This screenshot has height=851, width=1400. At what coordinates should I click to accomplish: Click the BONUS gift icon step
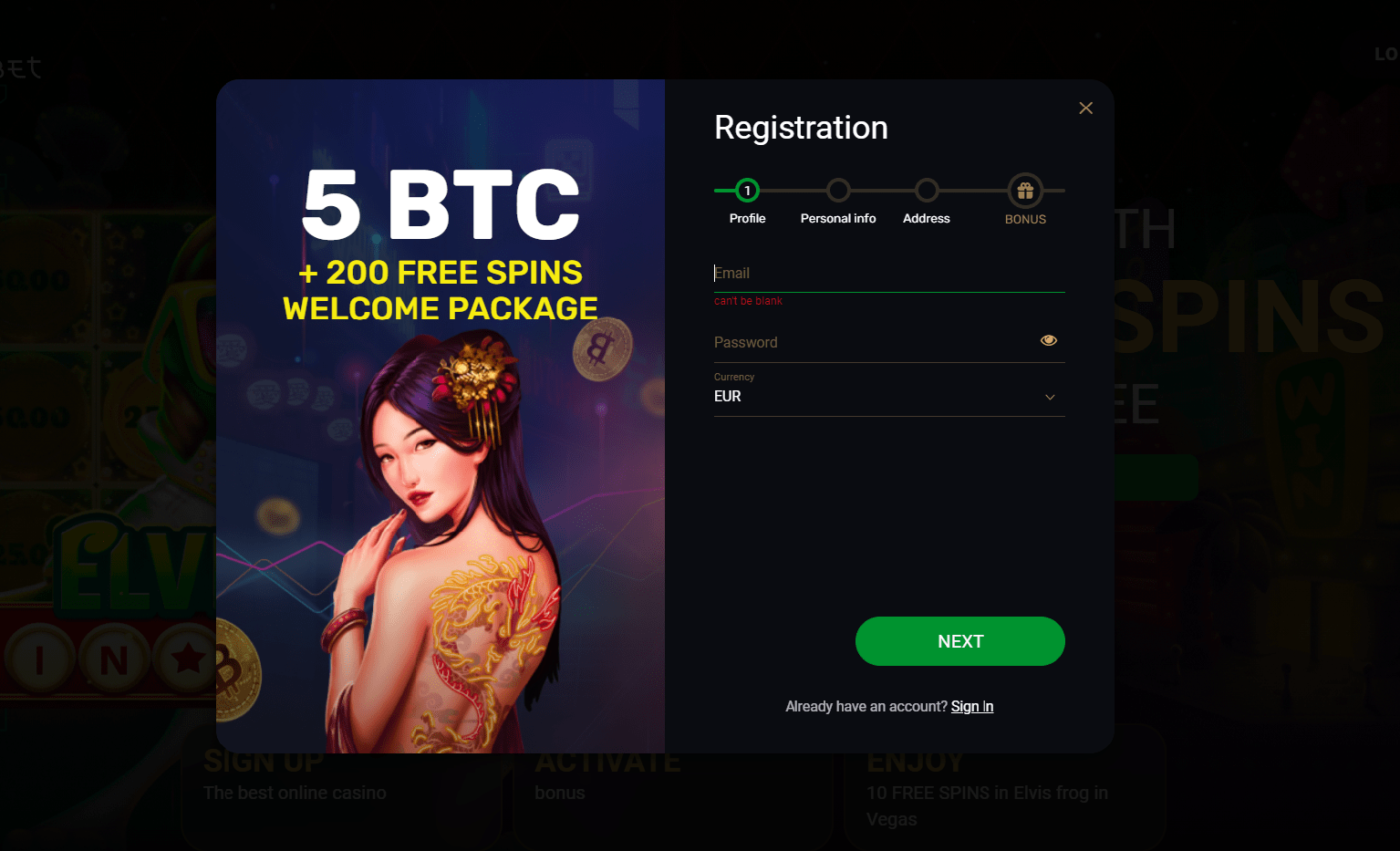1025,191
